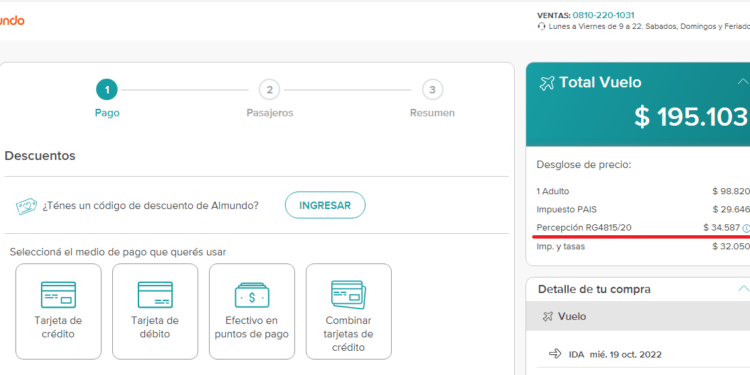The width and height of the screenshot is (750, 375).
Task: Click the Almundo logo
Action: [x=12, y=21]
